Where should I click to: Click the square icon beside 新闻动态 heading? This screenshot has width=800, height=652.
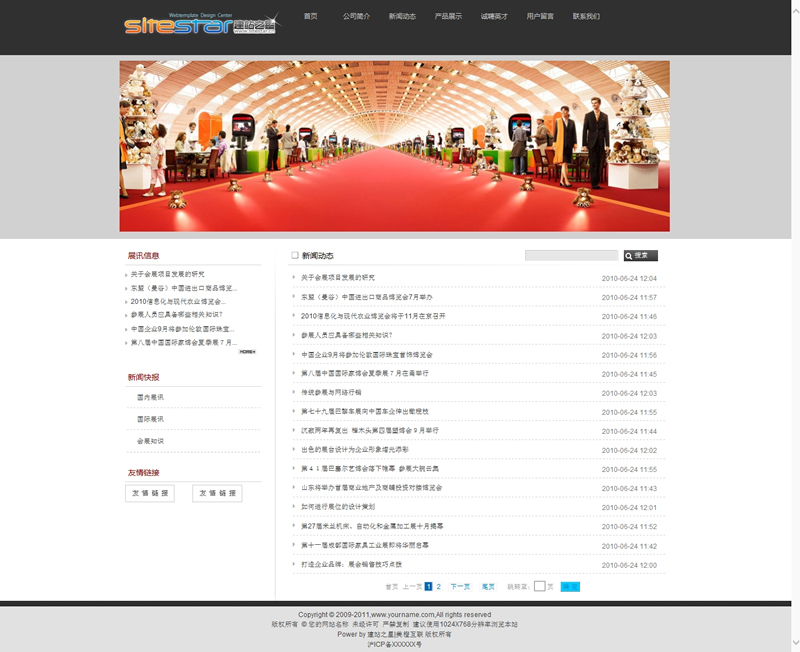295,256
